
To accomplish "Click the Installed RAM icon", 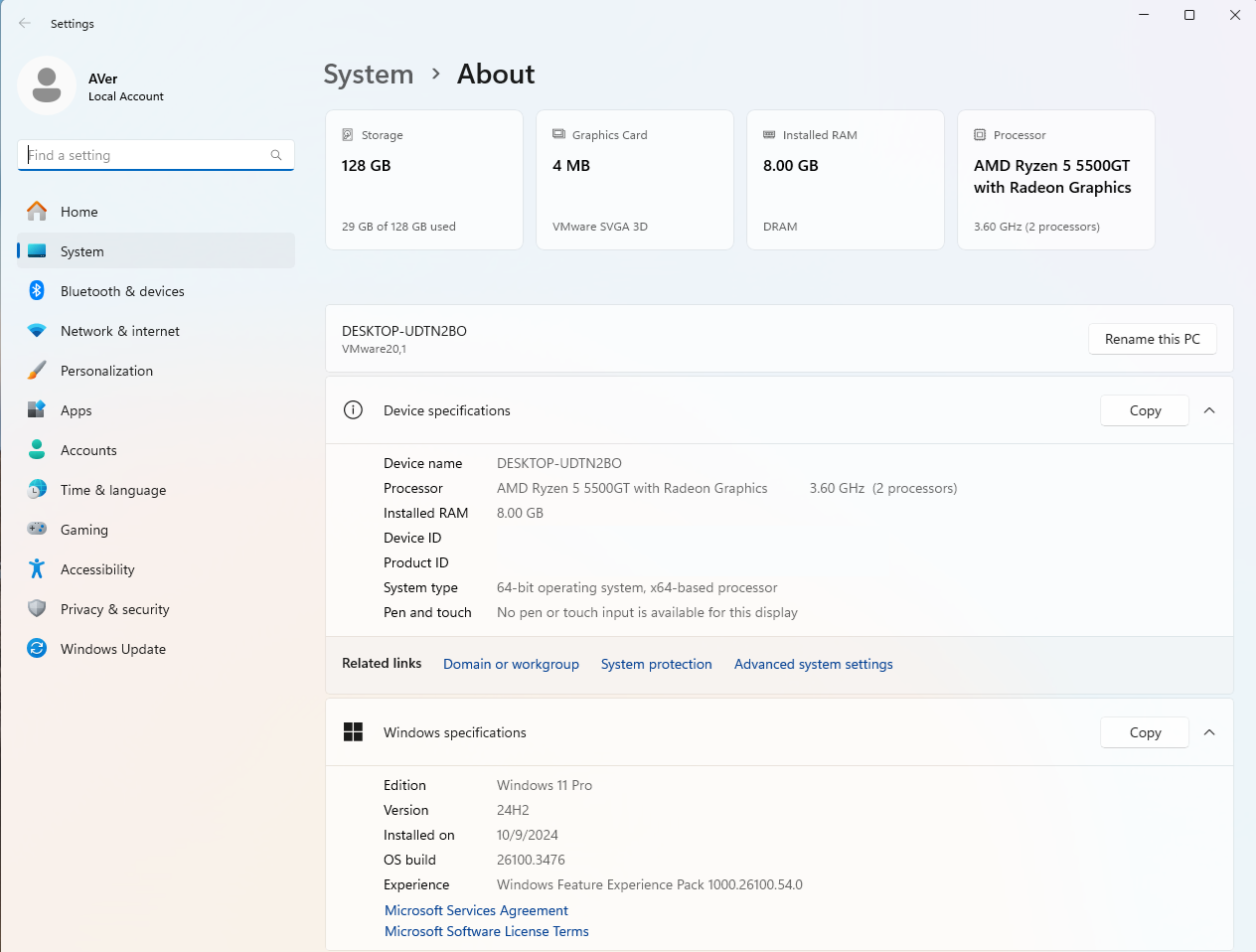I will 769,134.
